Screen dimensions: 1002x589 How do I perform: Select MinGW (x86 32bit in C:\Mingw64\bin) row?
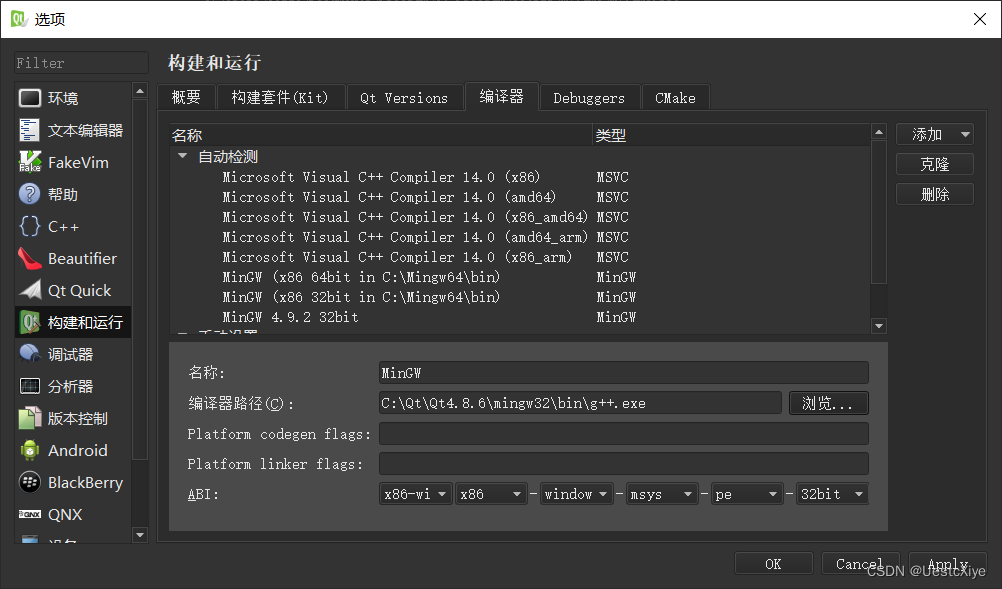click(x=520, y=296)
